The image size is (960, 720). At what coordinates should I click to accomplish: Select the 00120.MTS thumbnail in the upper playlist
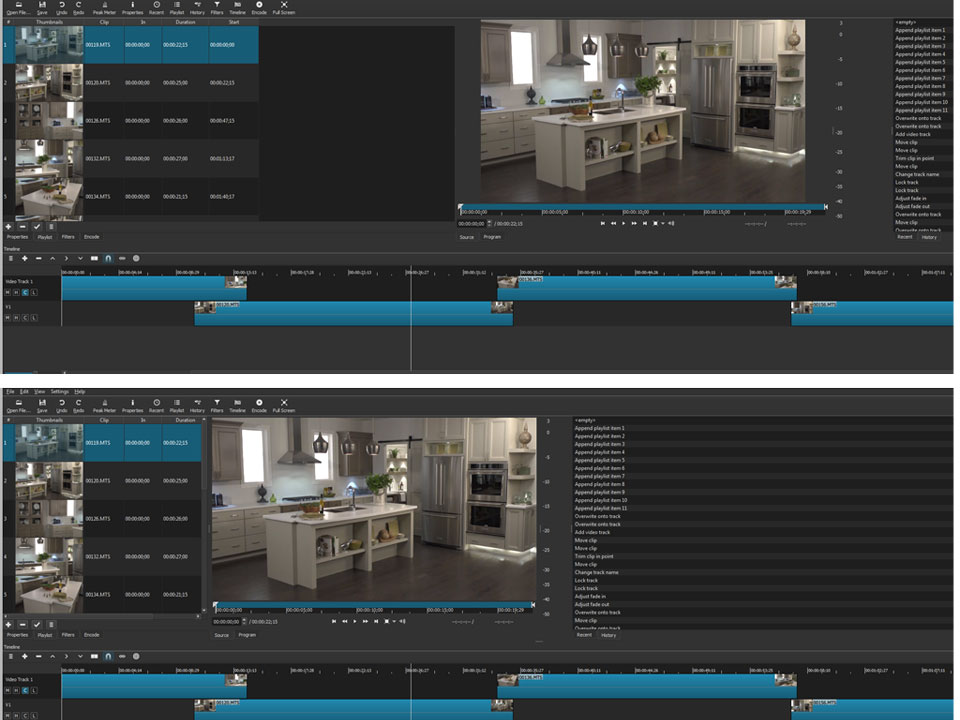pyautogui.click(x=49, y=83)
